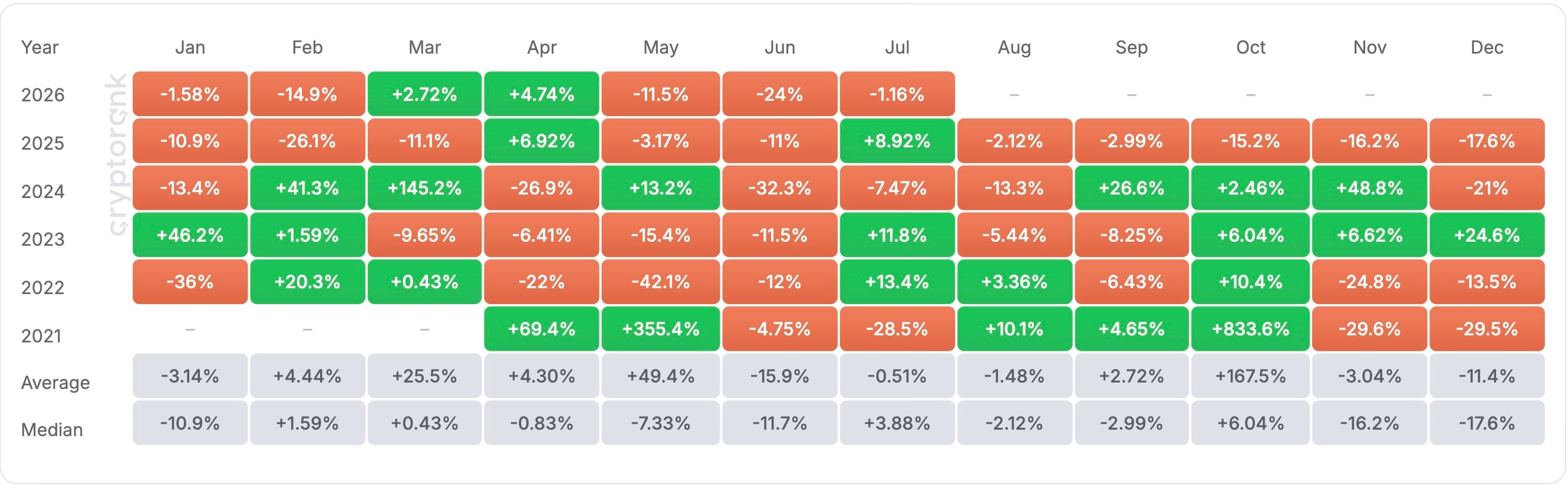1568x488 pixels.
Task: Select the November 2024 +48.8% cell
Action: 1369,188
